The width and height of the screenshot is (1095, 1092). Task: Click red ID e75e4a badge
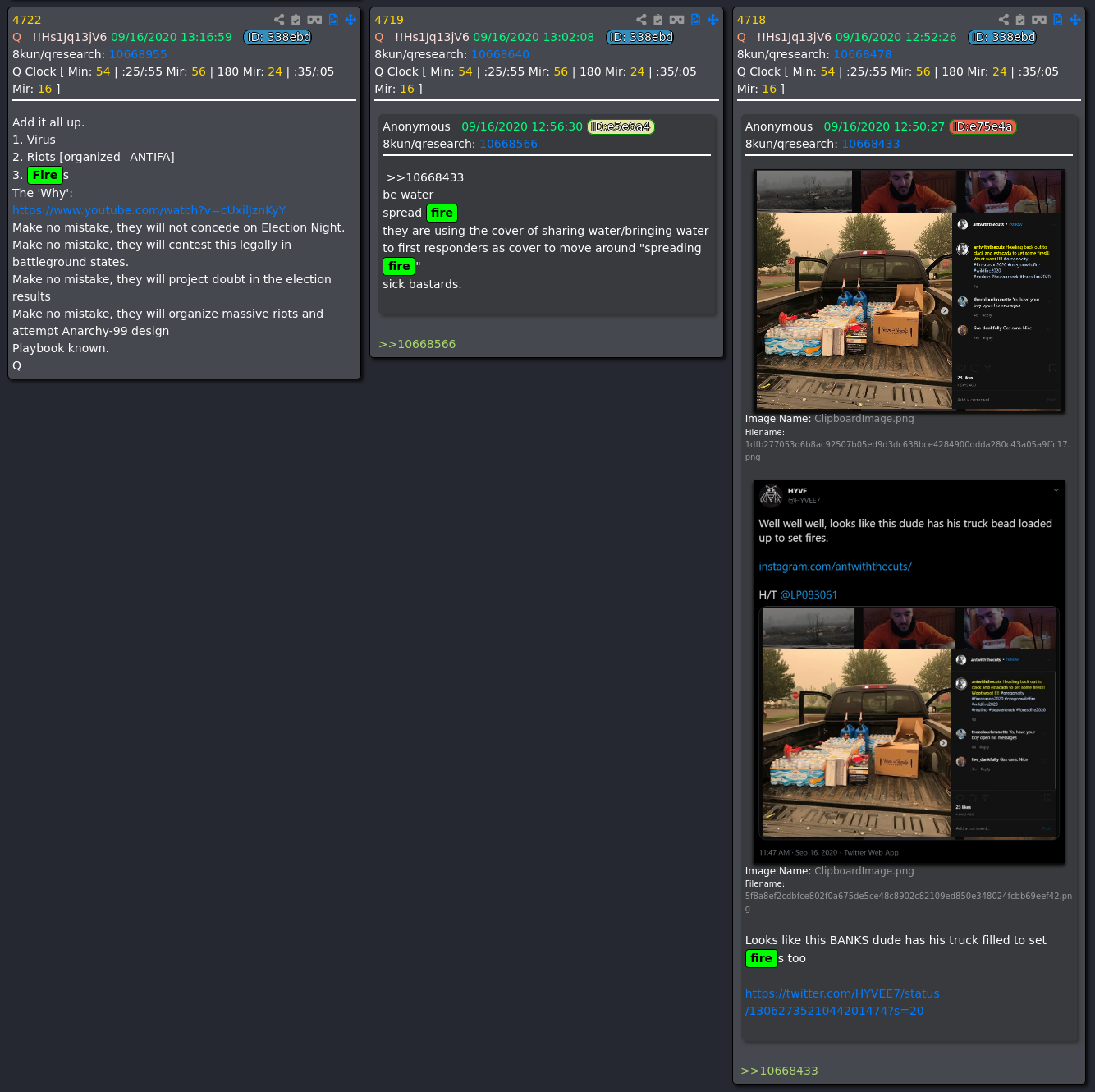coord(983,126)
